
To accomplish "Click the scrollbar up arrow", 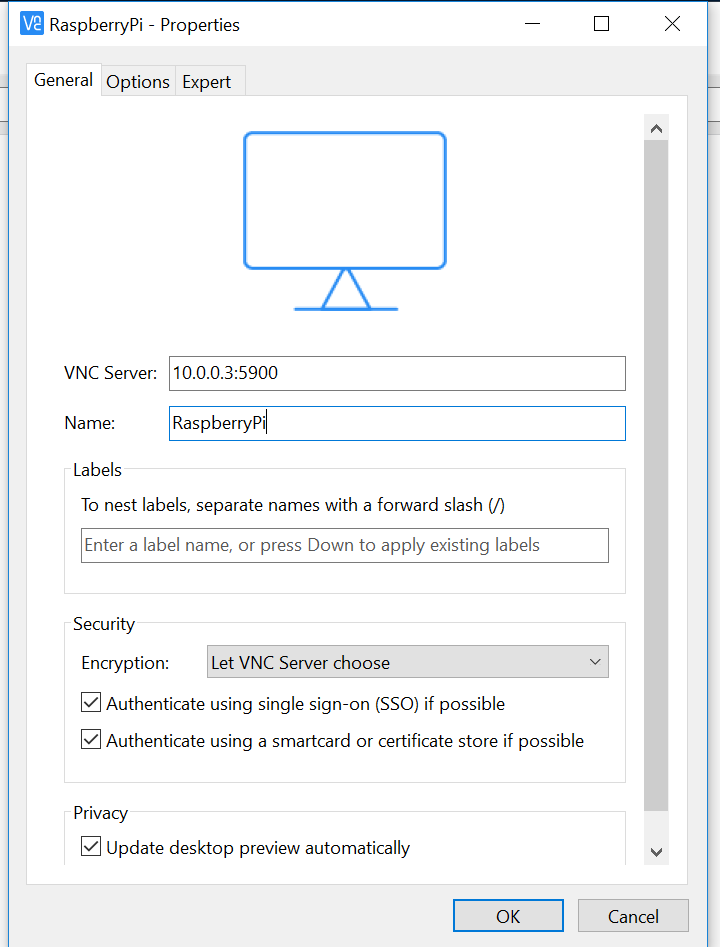I will (x=657, y=128).
